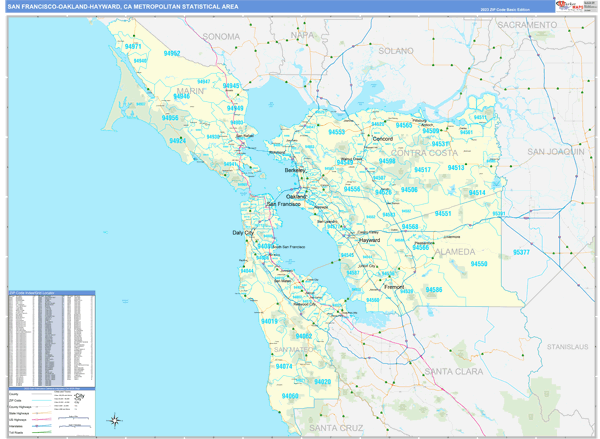Select the San Francisco city label

(x=283, y=204)
